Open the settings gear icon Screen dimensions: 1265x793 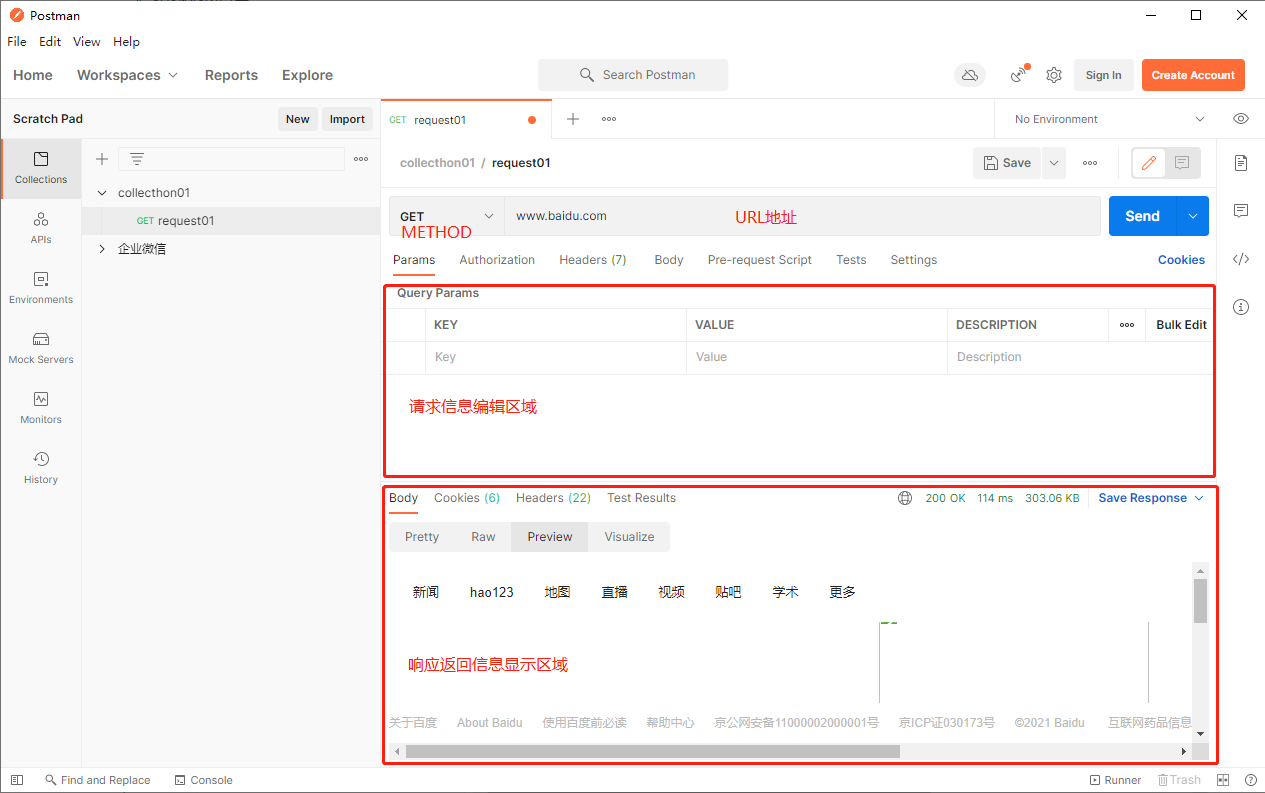(x=1054, y=75)
